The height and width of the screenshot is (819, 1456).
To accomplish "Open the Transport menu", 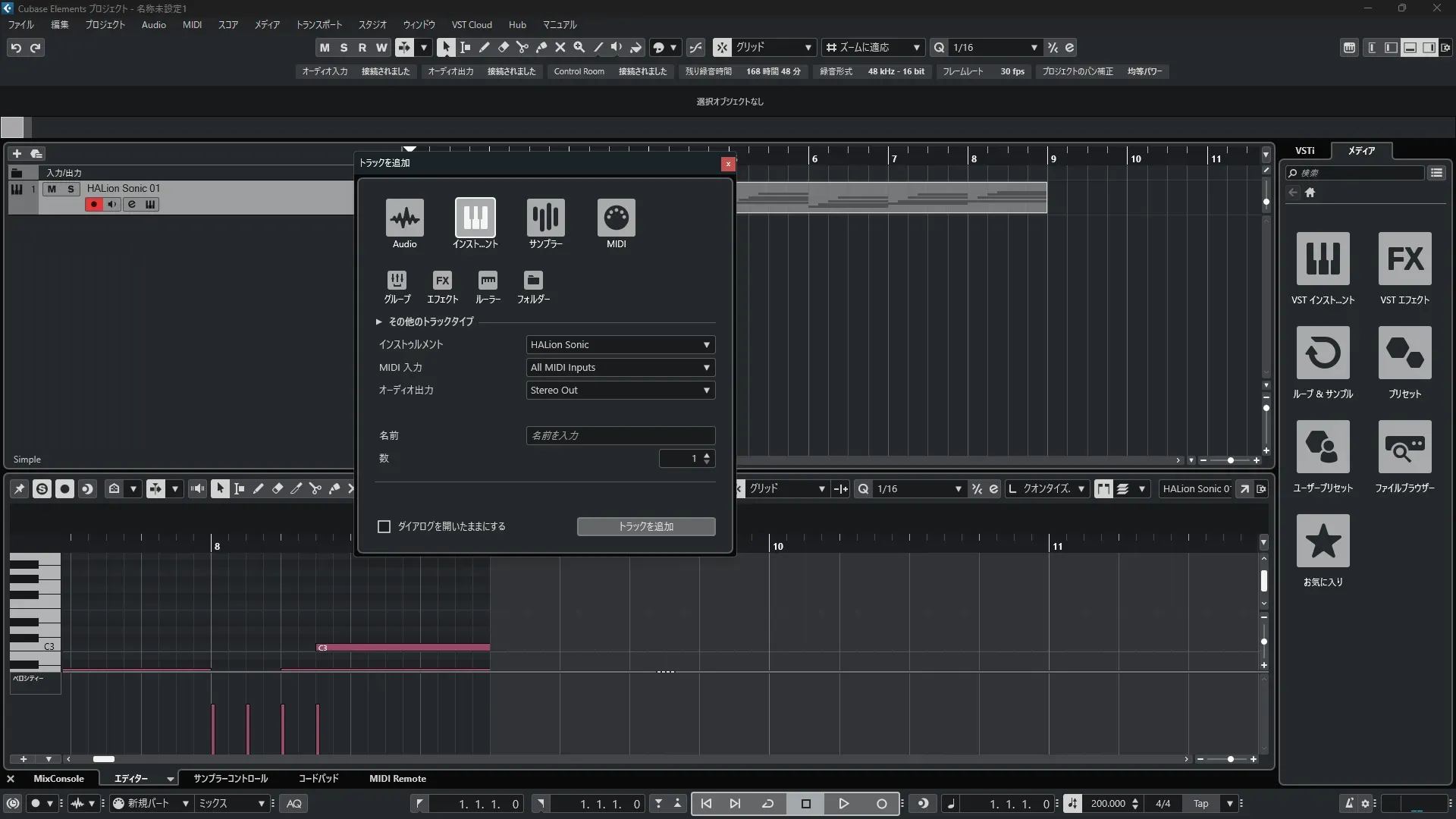I will coord(318,24).
